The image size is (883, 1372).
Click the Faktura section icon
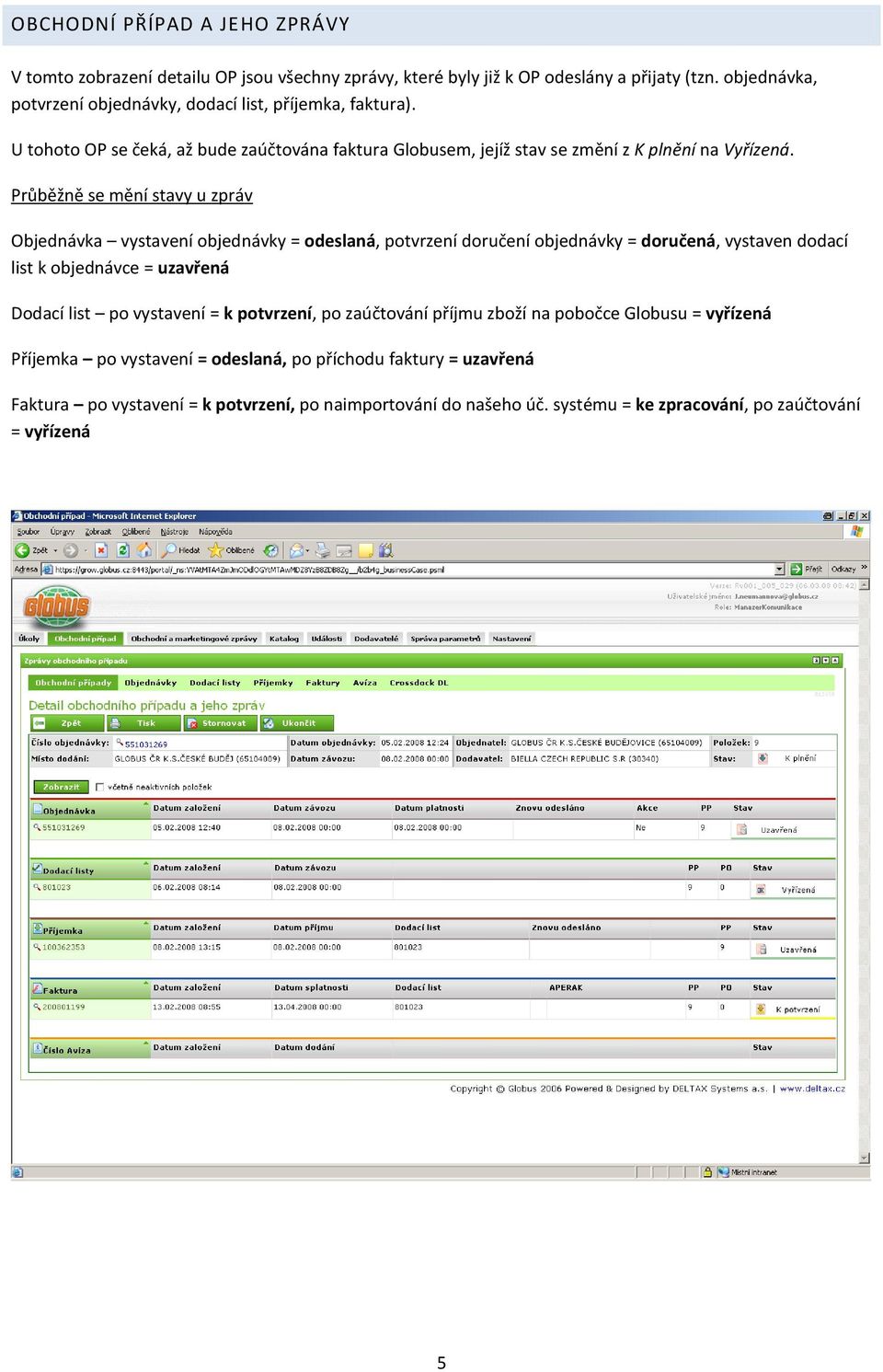click(x=37, y=989)
